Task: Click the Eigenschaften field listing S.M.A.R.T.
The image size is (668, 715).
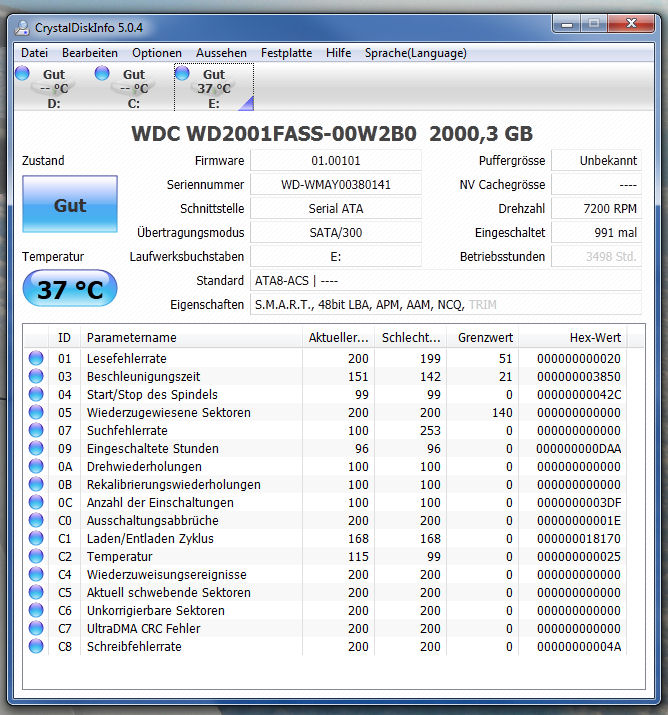Action: [x=446, y=305]
